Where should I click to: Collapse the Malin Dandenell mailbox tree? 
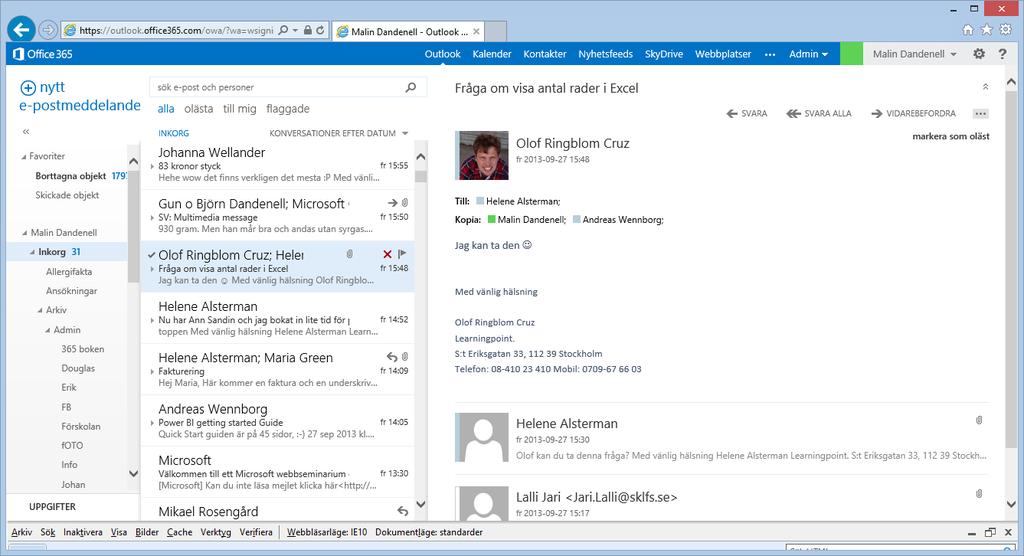(x=25, y=233)
